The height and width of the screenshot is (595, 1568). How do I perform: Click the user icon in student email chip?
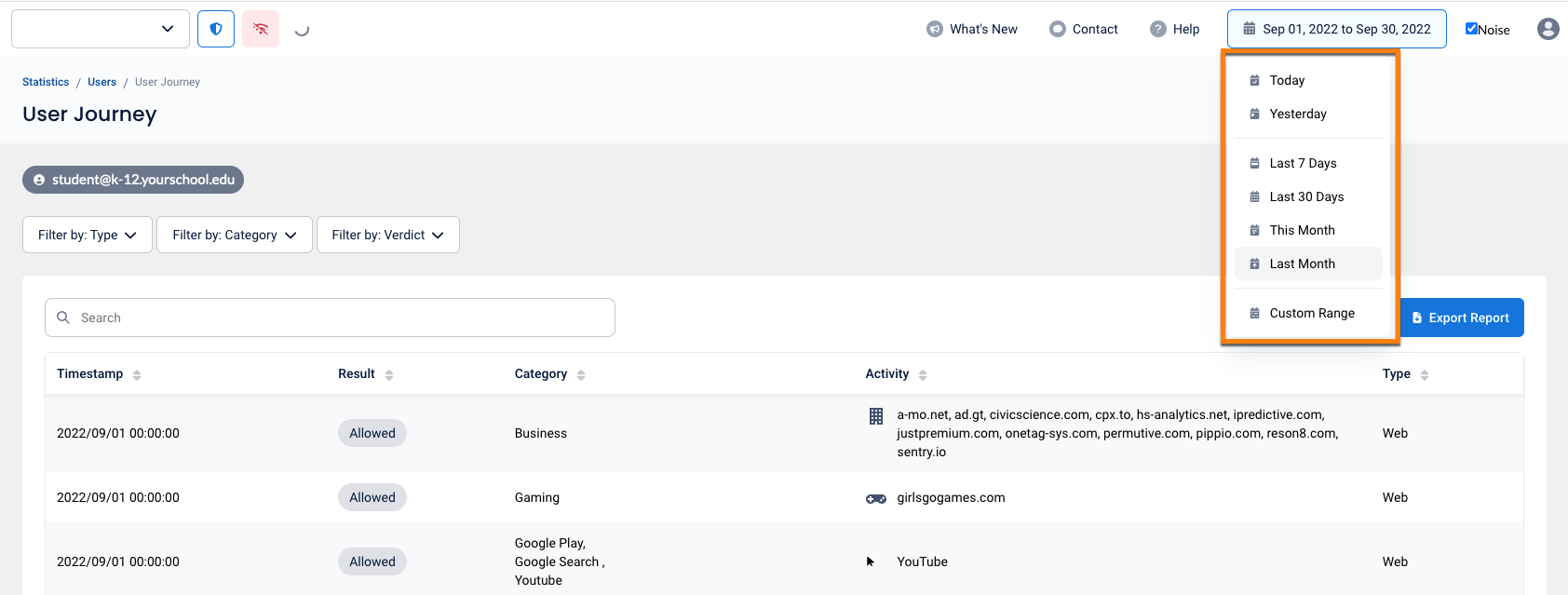tap(39, 180)
